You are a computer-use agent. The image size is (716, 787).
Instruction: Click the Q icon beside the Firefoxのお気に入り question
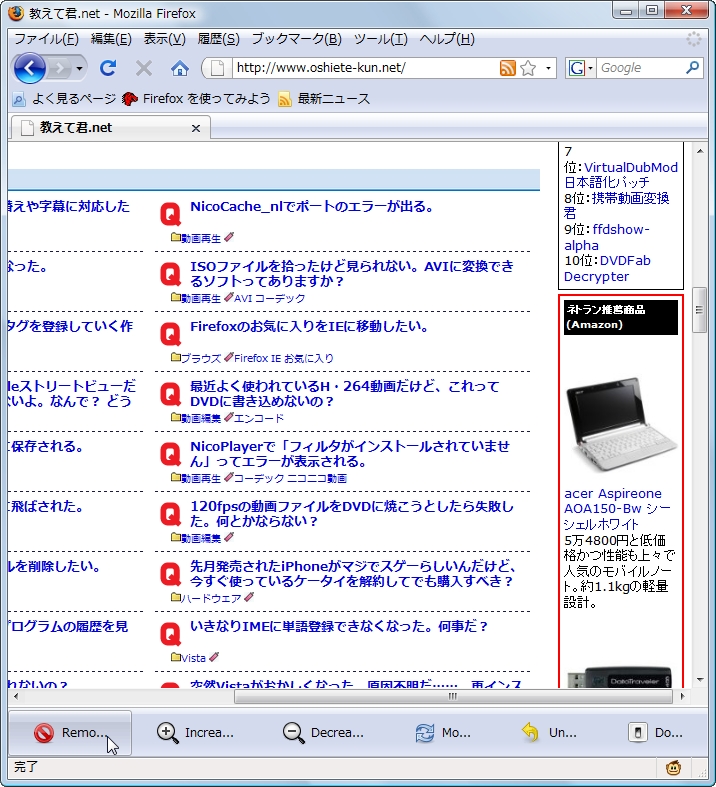click(x=171, y=334)
